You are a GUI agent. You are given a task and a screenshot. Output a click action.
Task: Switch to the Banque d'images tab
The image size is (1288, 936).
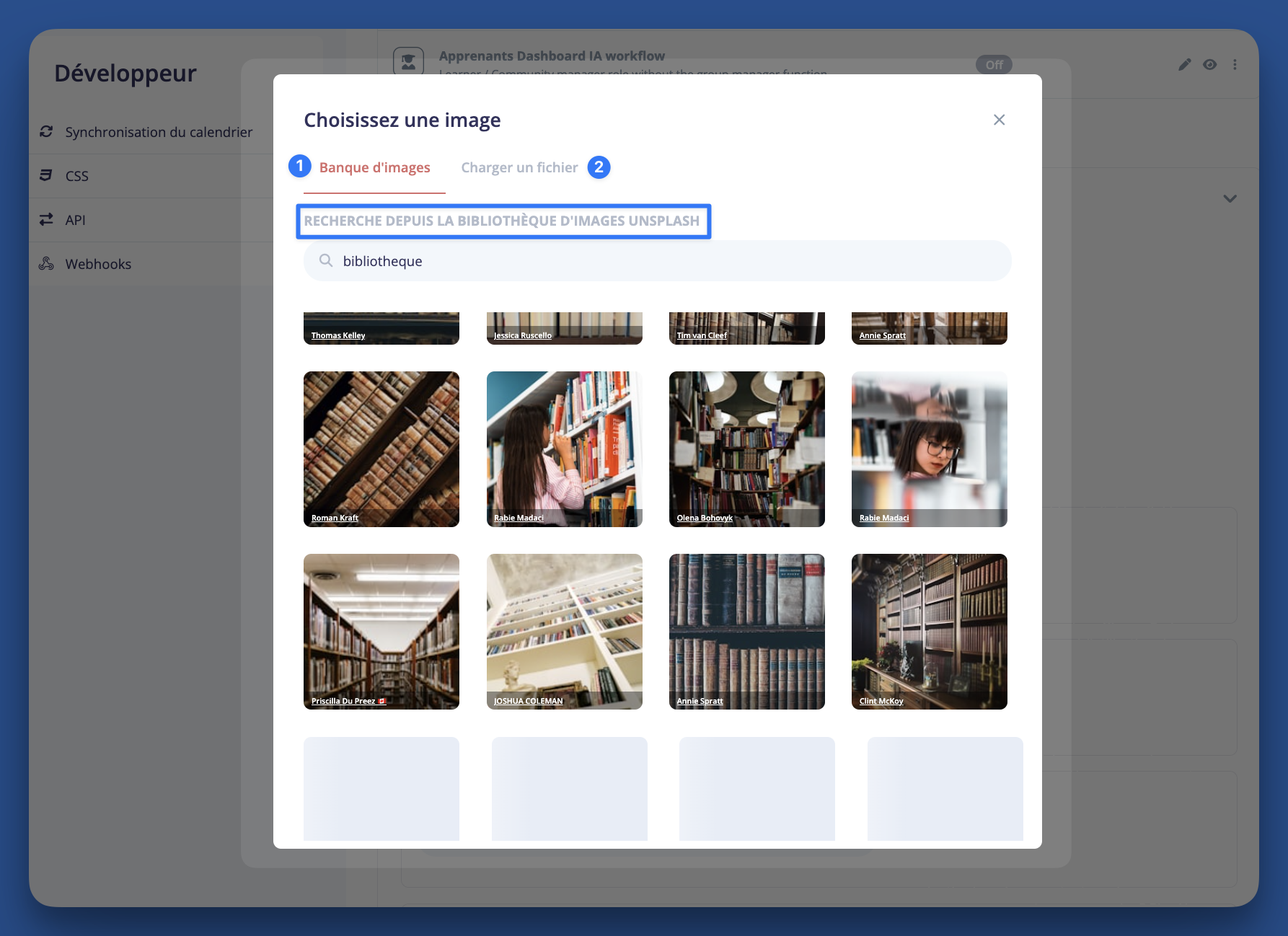[374, 167]
